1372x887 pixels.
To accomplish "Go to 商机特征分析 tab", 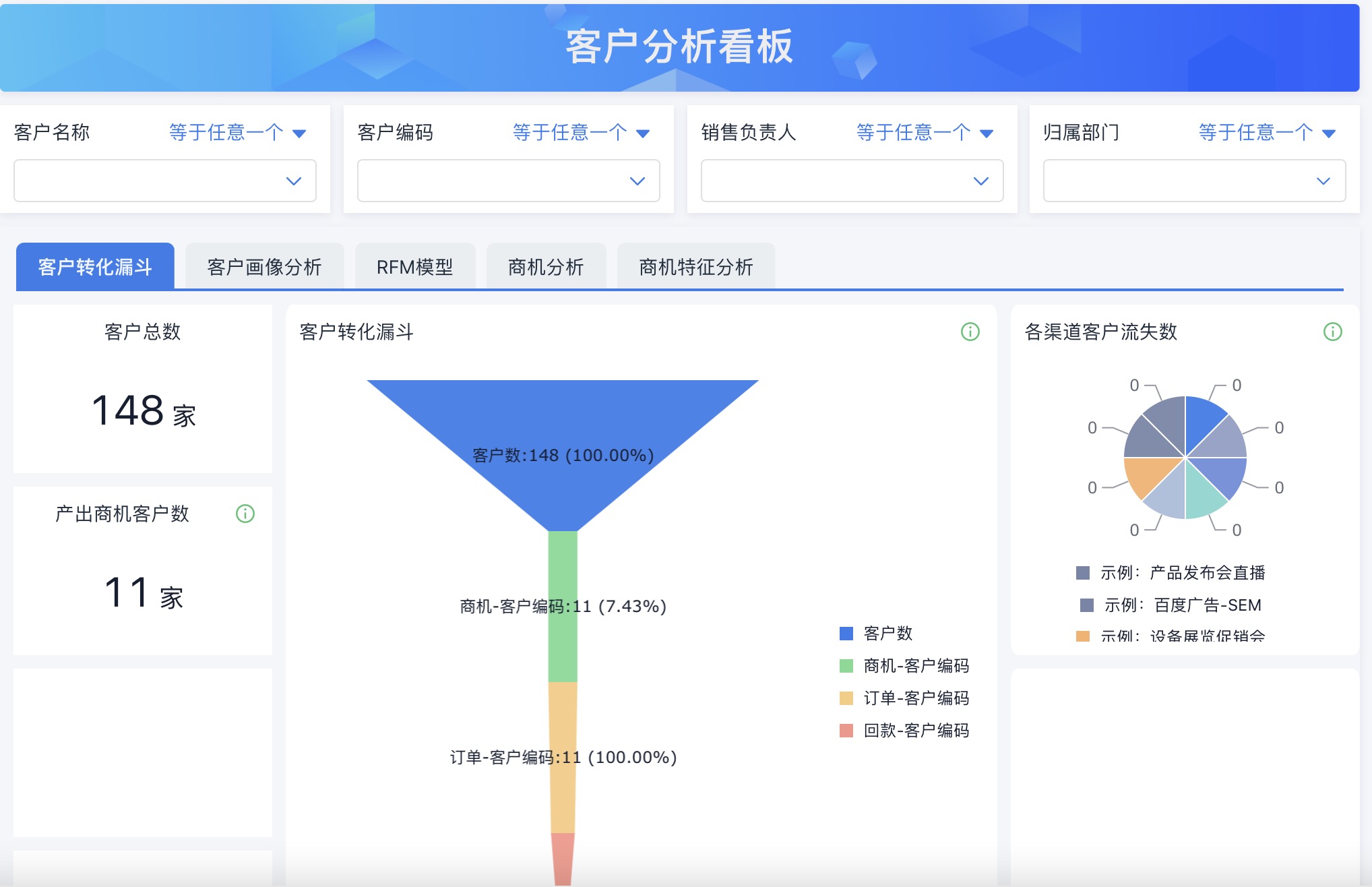I will click(695, 267).
